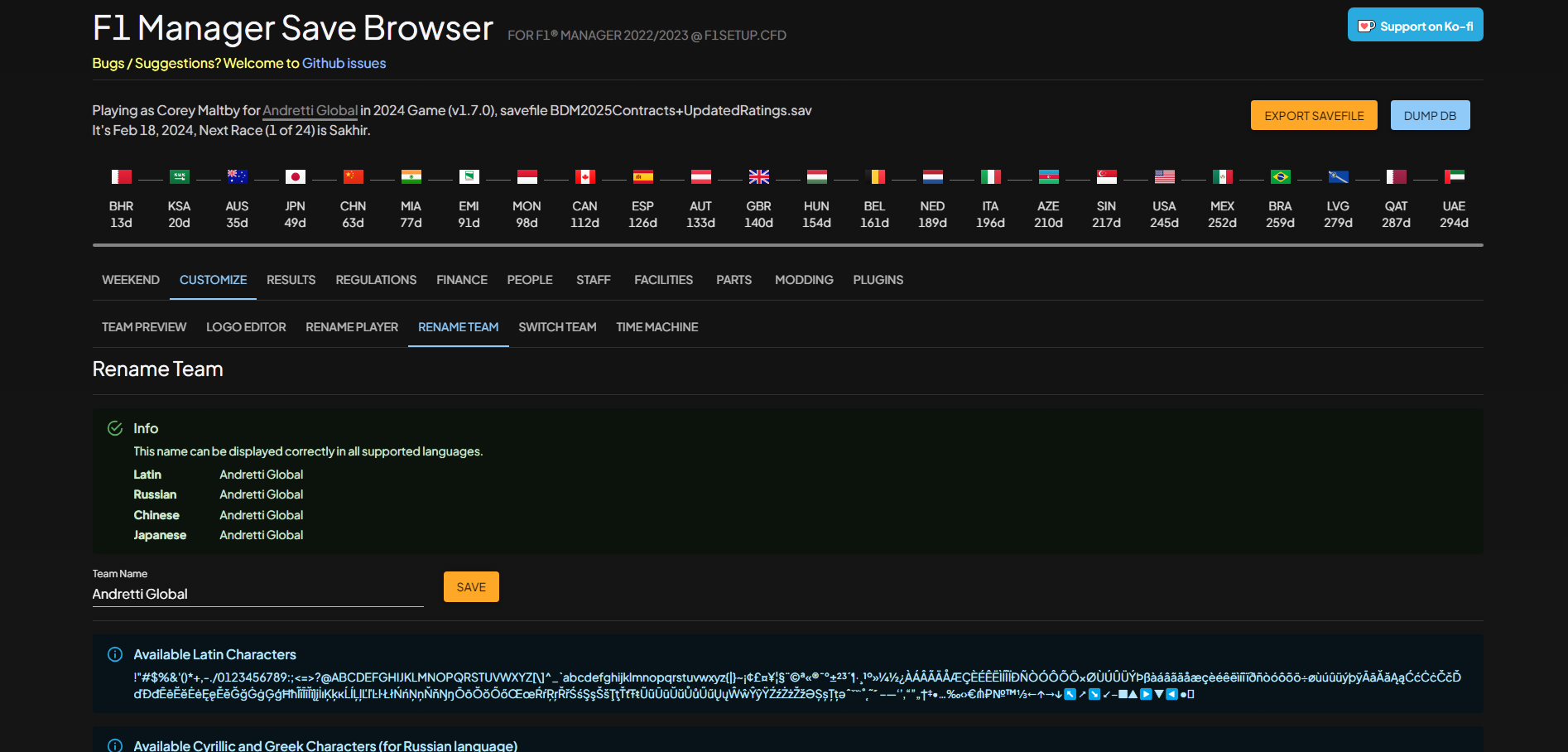Image resolution: width=1568 pixels, height=752 pixels.
Task: Go to the TIME MACHINE sub-tab
Action: pyautogui.click(x=657, y=327)
